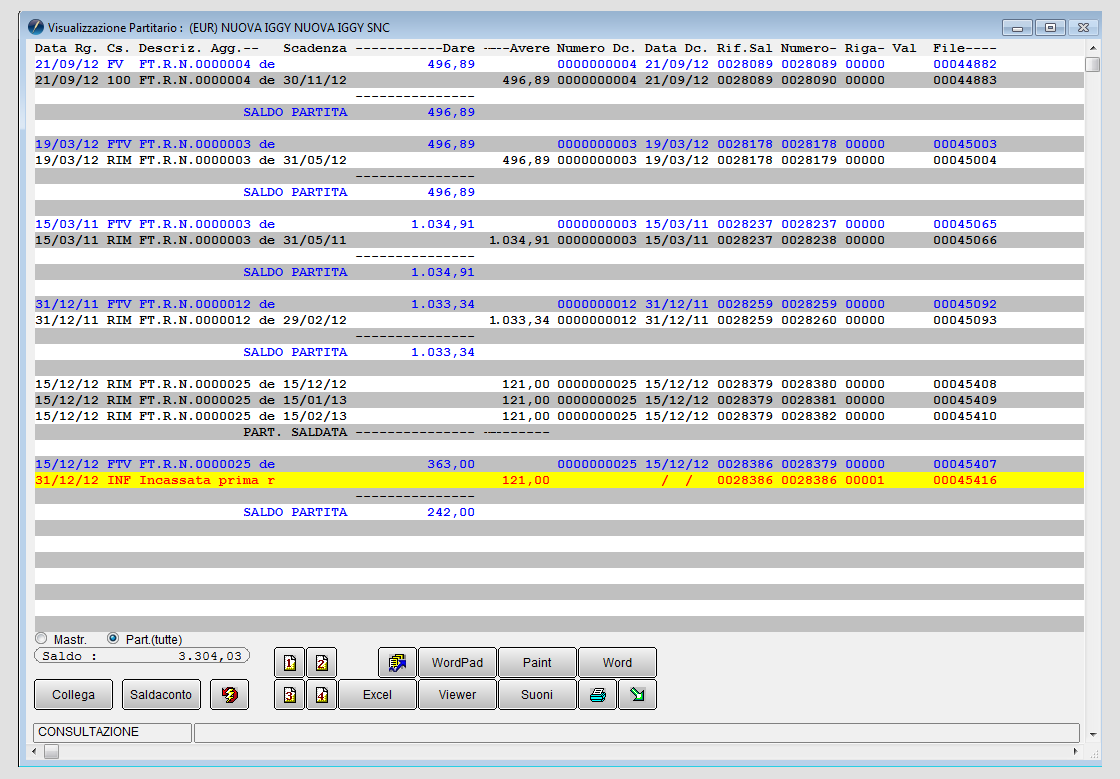Click Dare amount 363,00
This screenshot has width=1120, height=779.
pyautogui.click(x=451, y=464)
